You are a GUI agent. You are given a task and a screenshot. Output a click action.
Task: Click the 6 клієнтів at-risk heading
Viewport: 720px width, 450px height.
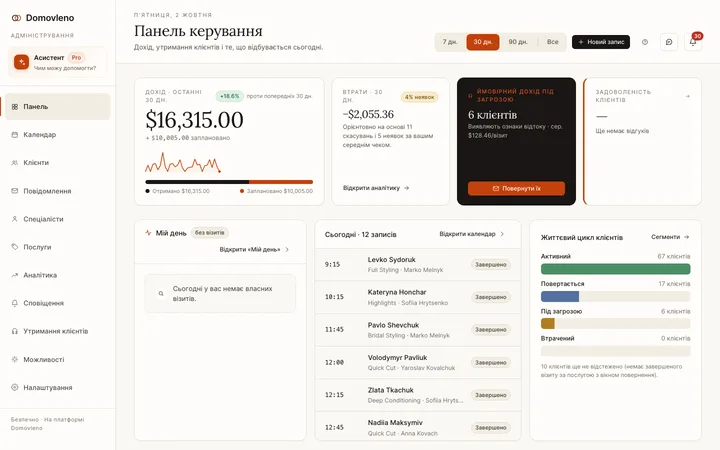(492, 115)
